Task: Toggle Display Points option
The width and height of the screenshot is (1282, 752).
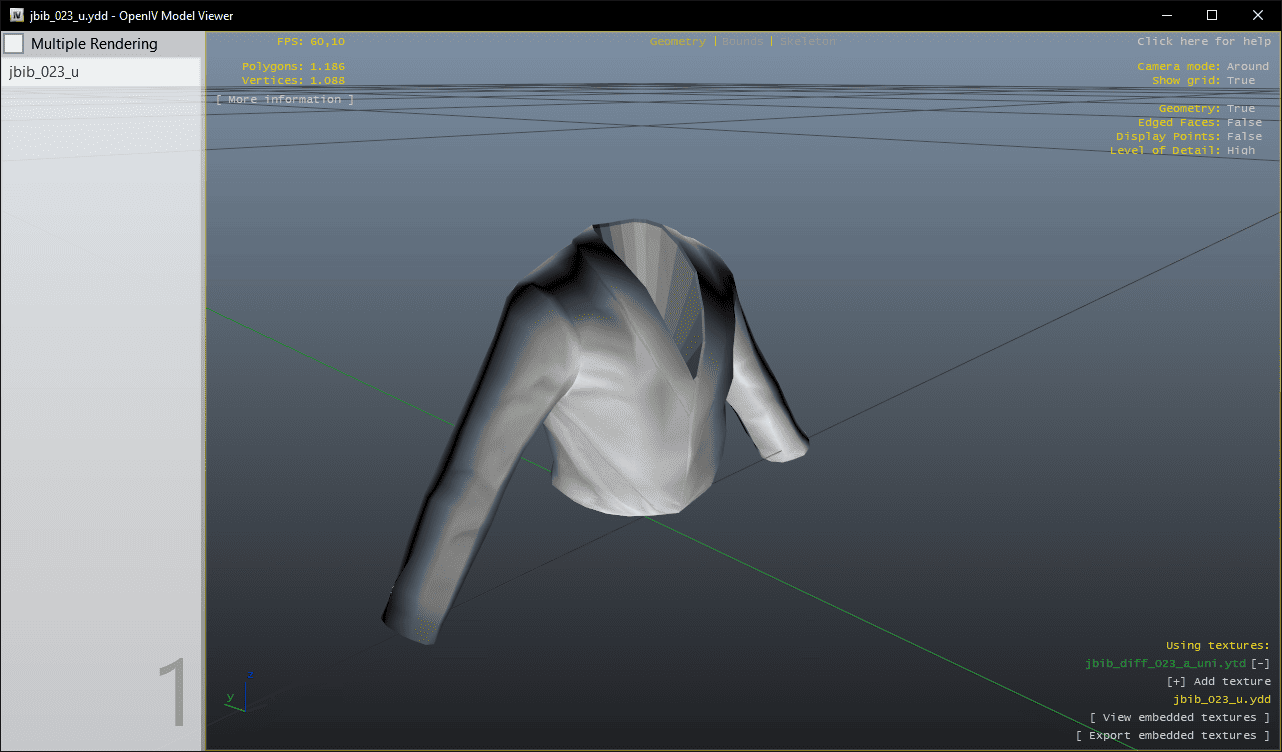Action: (x=1244, y=137)
